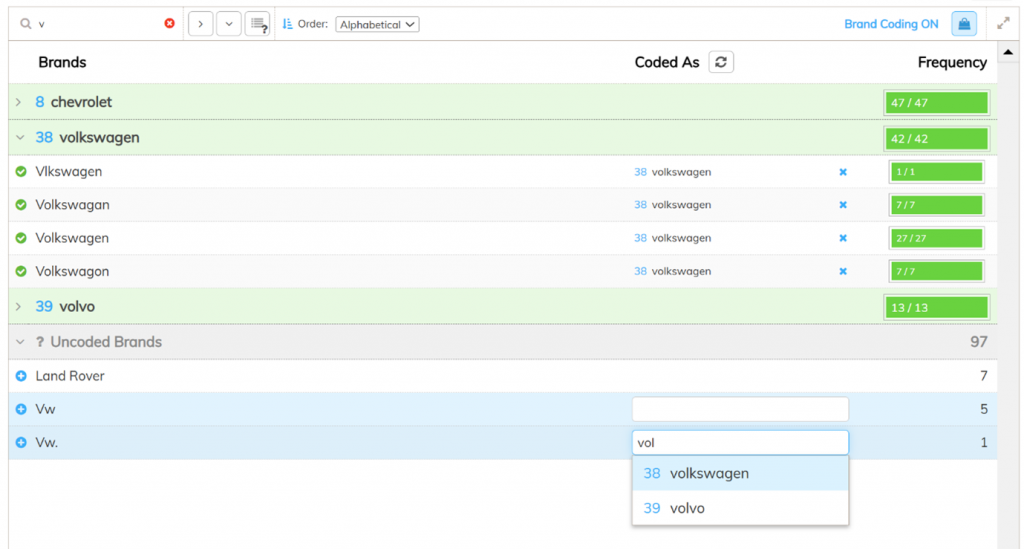Click the Volkswagon brand name
The height and width of the screenshot is (549, 1024).
pos(72,272)
